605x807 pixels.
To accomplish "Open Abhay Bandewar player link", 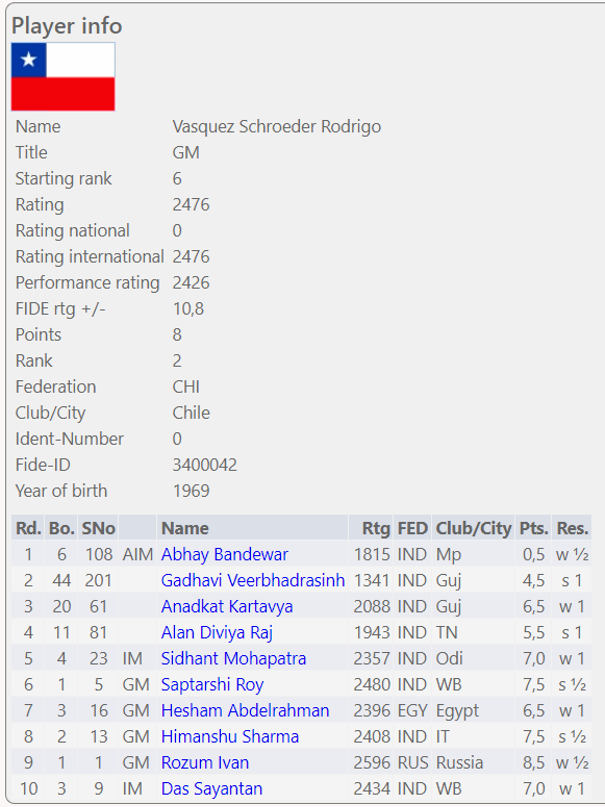I will point(224,554).
